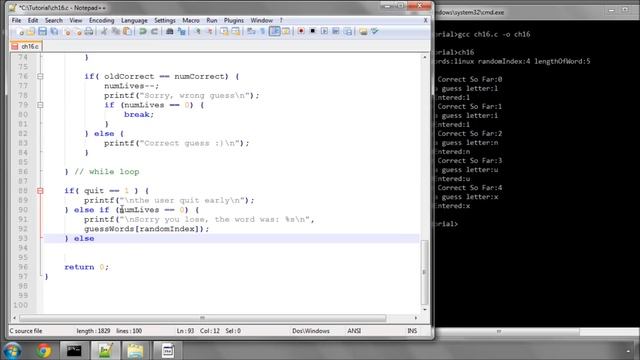Toggle synchronize vertical scrolling icon
The image size is (640, 360).
coord(224,31)
